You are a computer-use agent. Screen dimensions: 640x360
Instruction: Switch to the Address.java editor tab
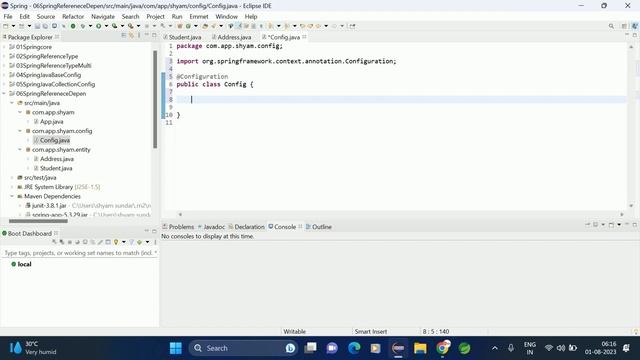coord(232,37)
